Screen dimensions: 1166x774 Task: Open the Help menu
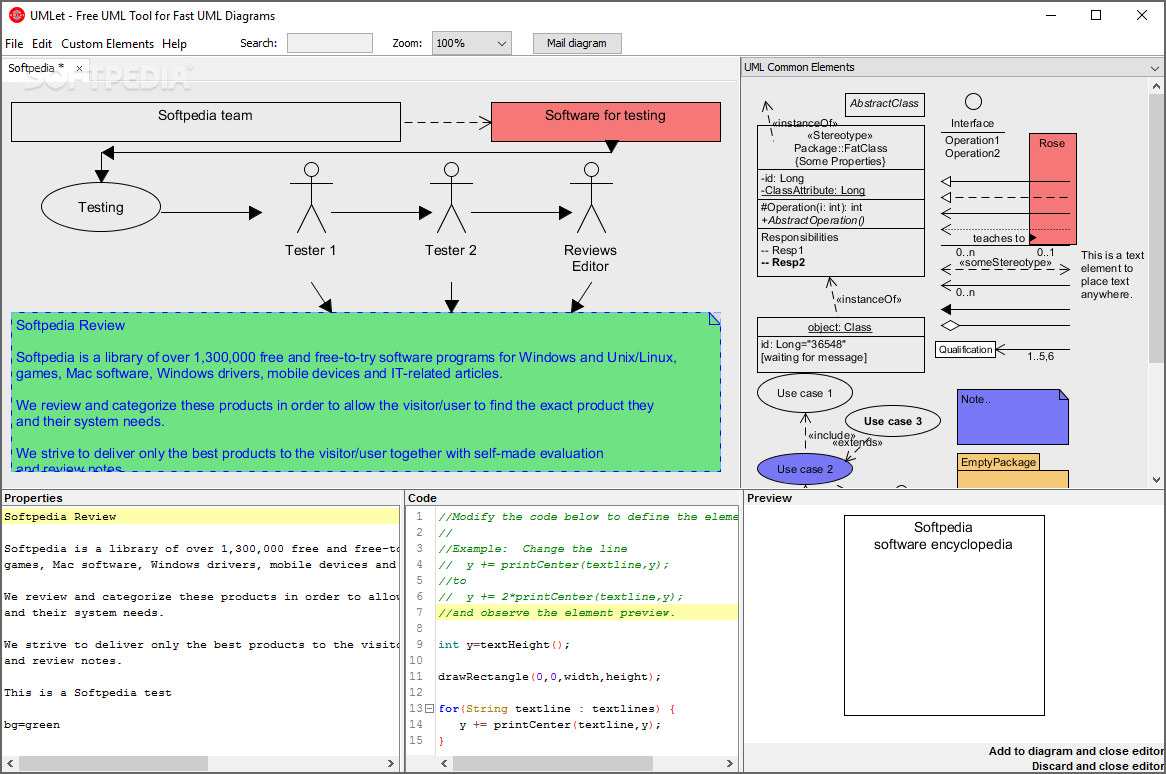click(x=174, y=44)
